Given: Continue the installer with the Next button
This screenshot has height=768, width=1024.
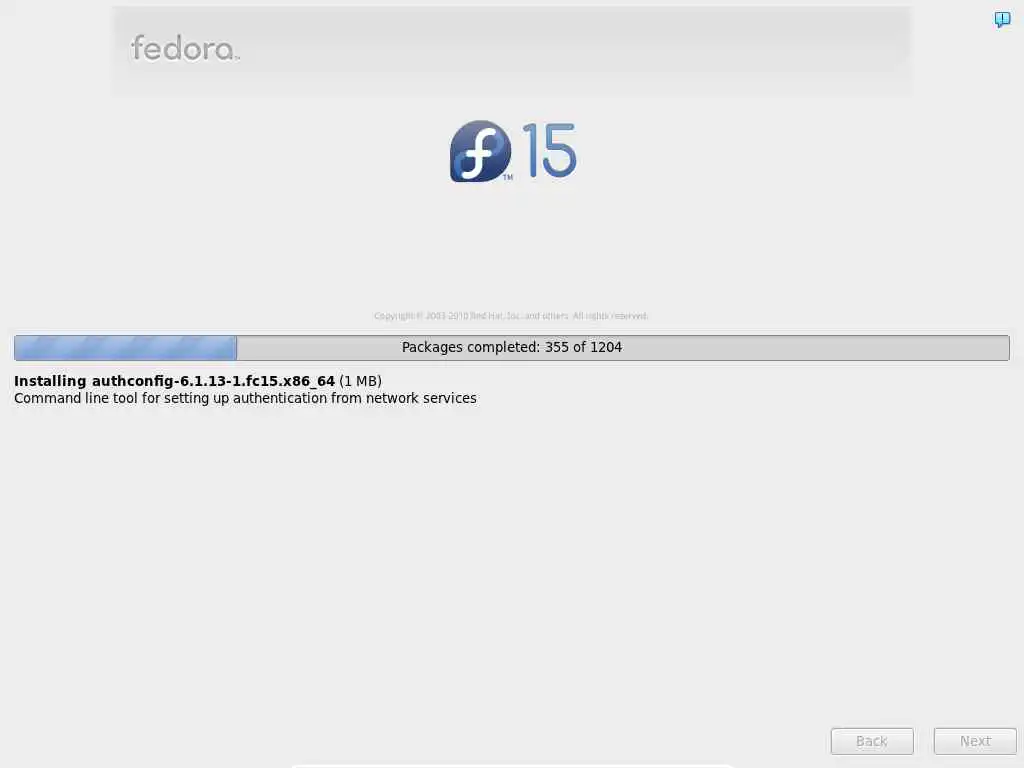Looking at the screenshot, I should click(x=975, y=741).
